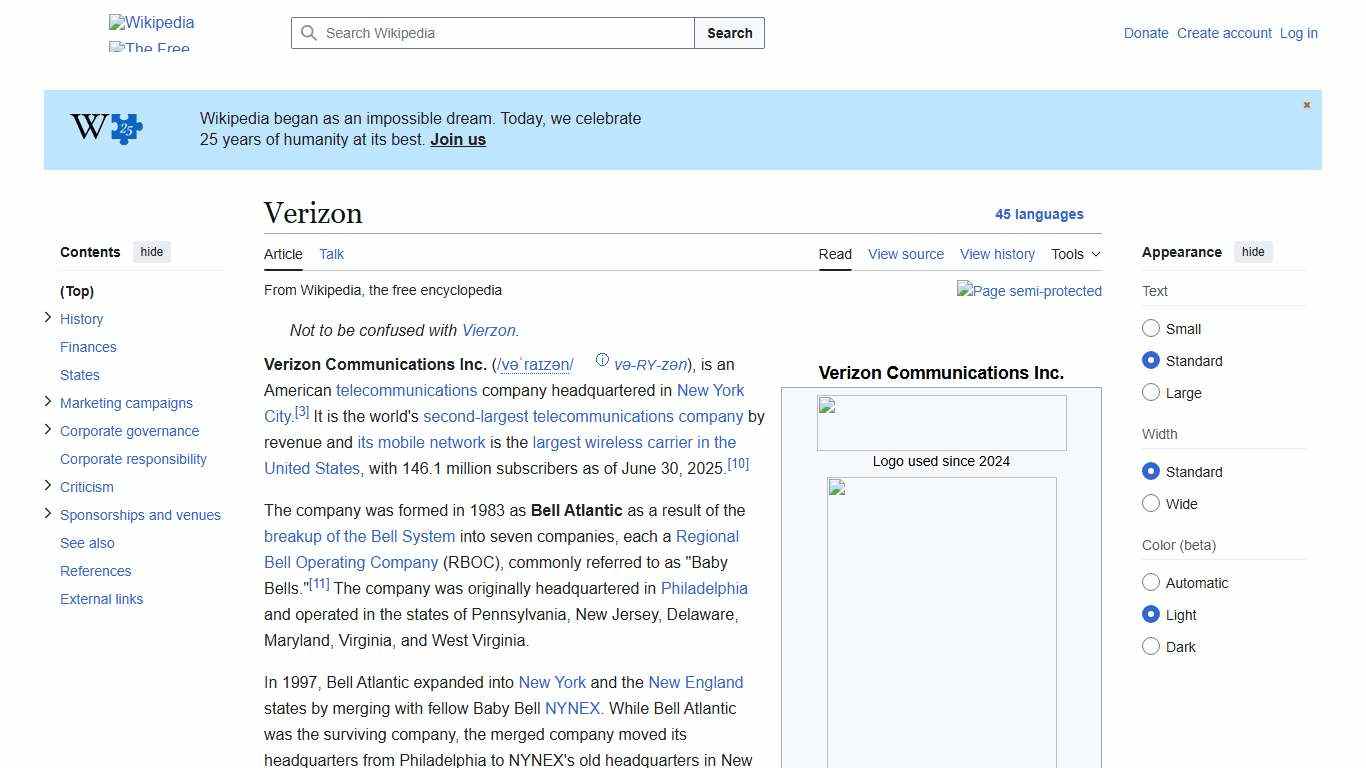Switch to Dark color mode
This screenshot has width=1366, height=768.
coord(1151,646)
